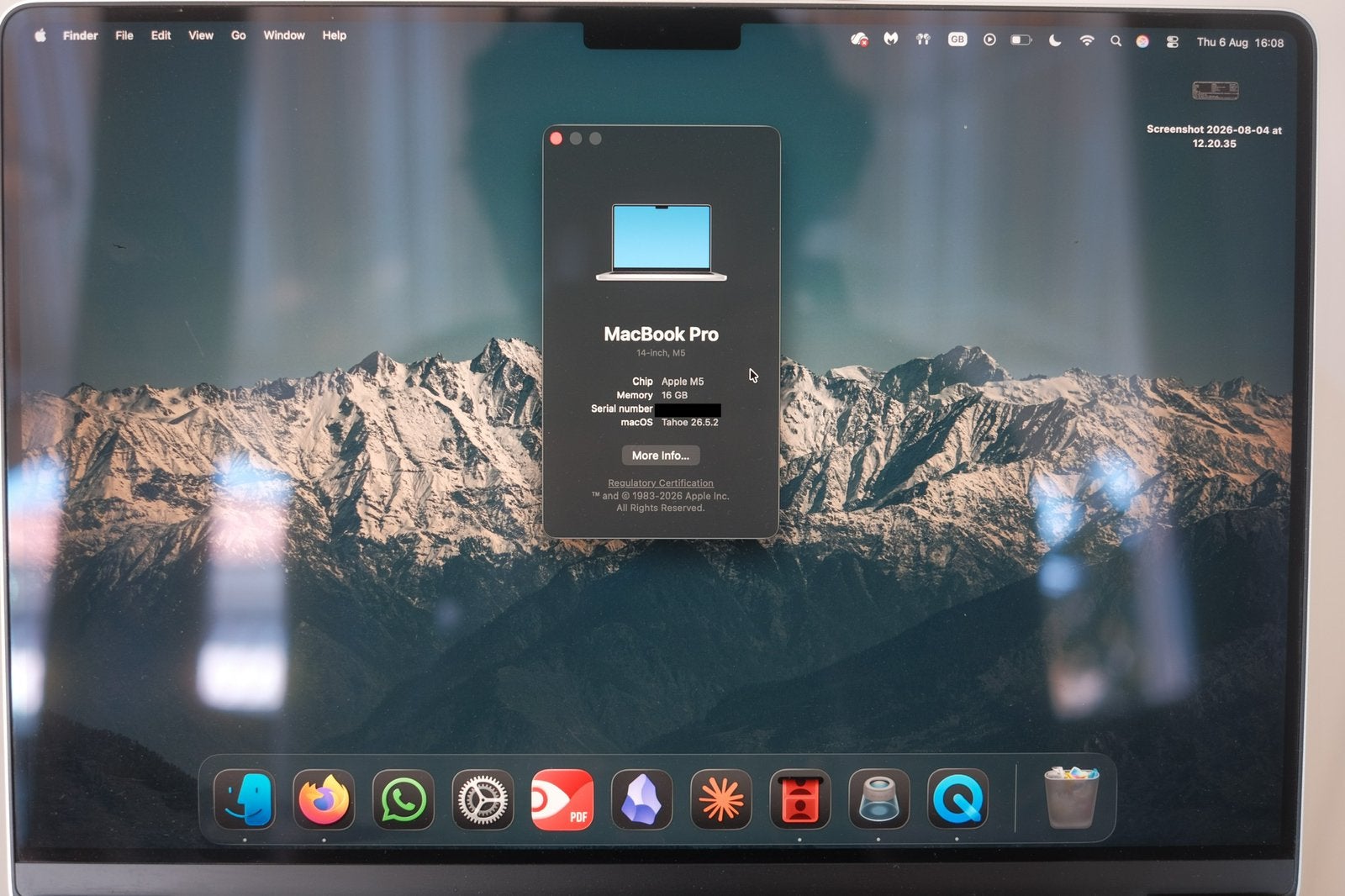This screenshot has height=896, width=1345.
Task: Open the Help menu
Action: point(335,35)
